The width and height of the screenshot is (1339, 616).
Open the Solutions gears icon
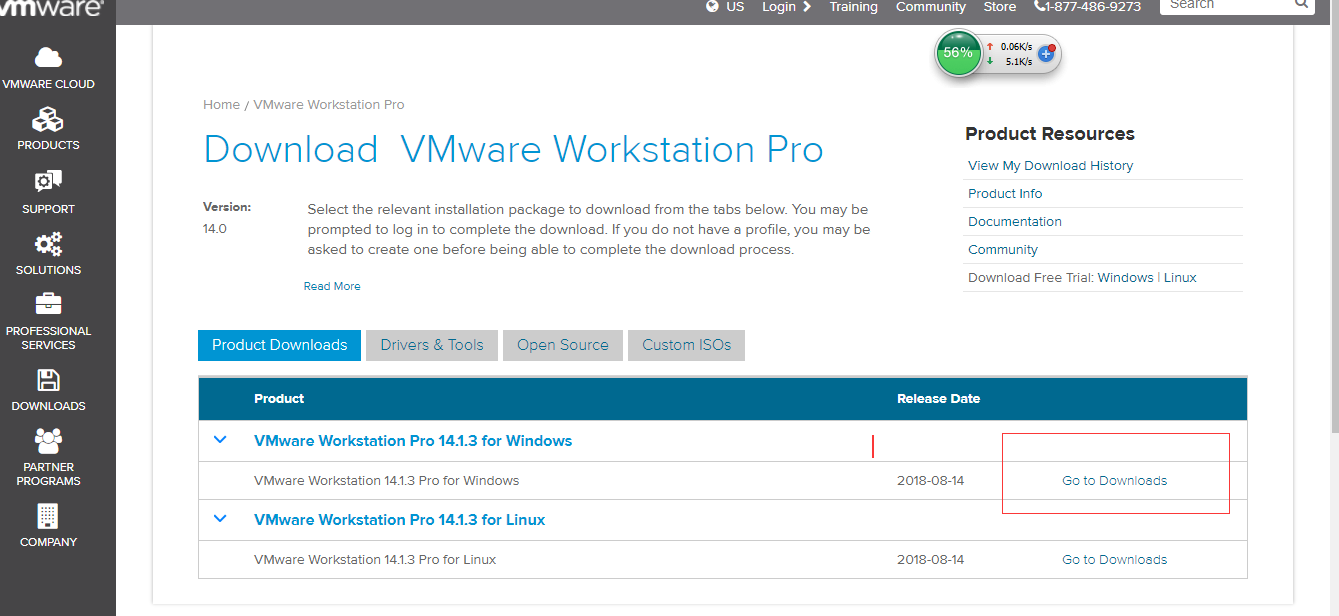coord(48,244)
